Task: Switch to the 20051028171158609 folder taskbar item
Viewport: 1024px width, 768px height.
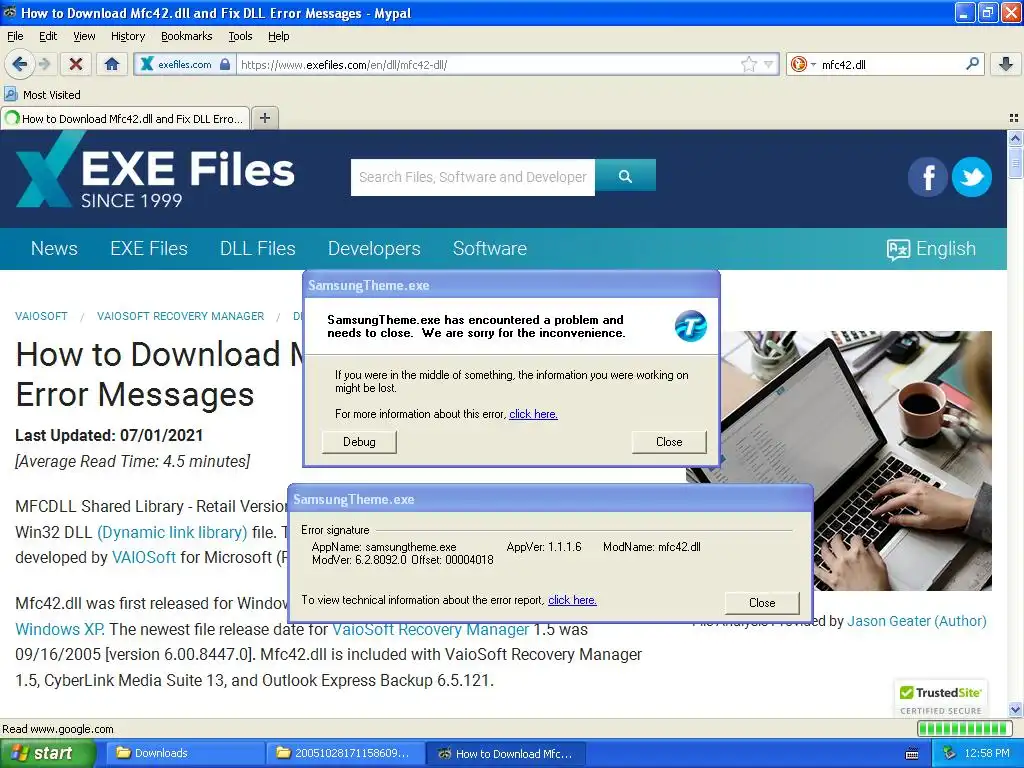Action: [x=345, y=753]
